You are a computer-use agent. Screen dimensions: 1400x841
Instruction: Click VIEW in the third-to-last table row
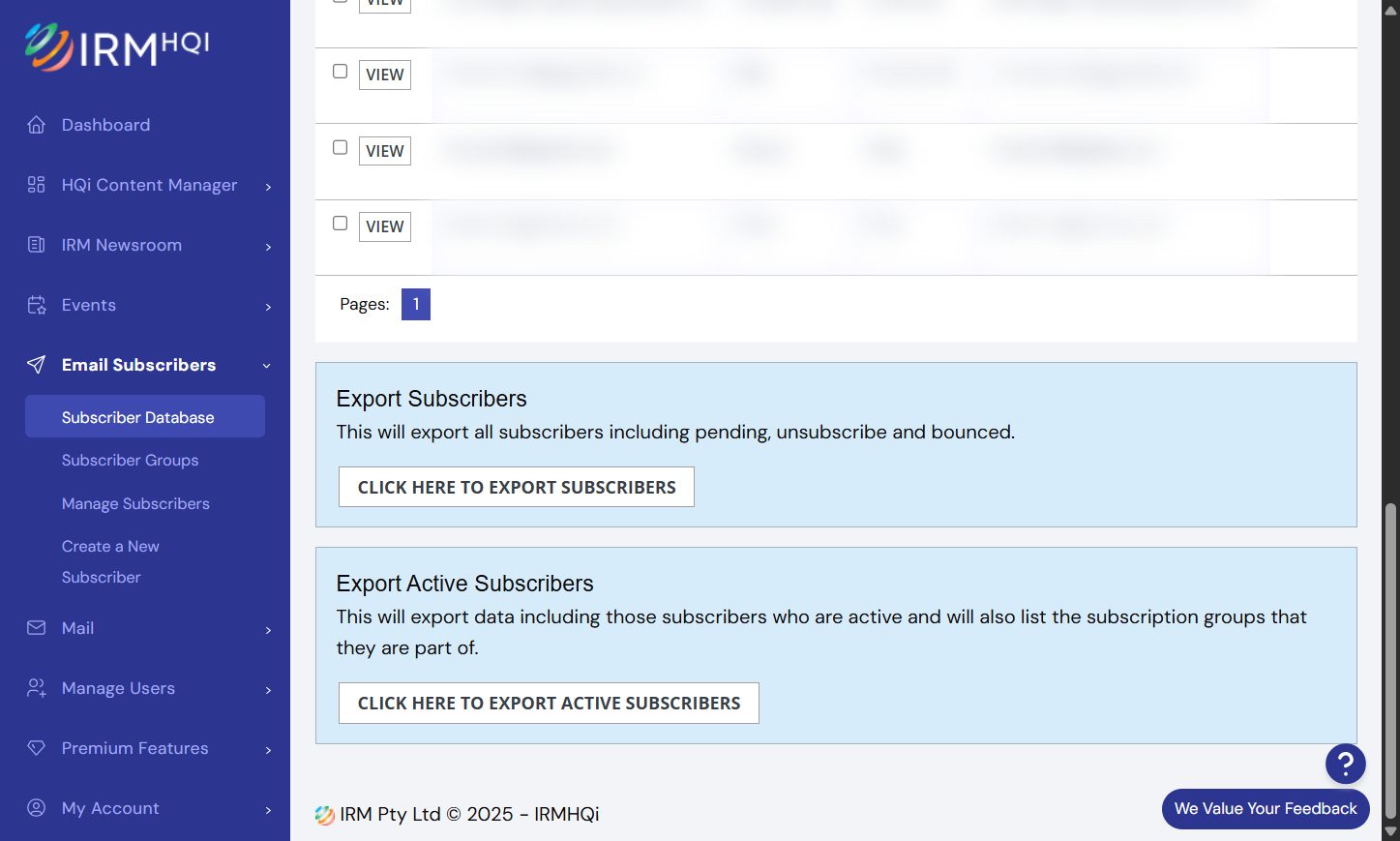coord(385,75)
